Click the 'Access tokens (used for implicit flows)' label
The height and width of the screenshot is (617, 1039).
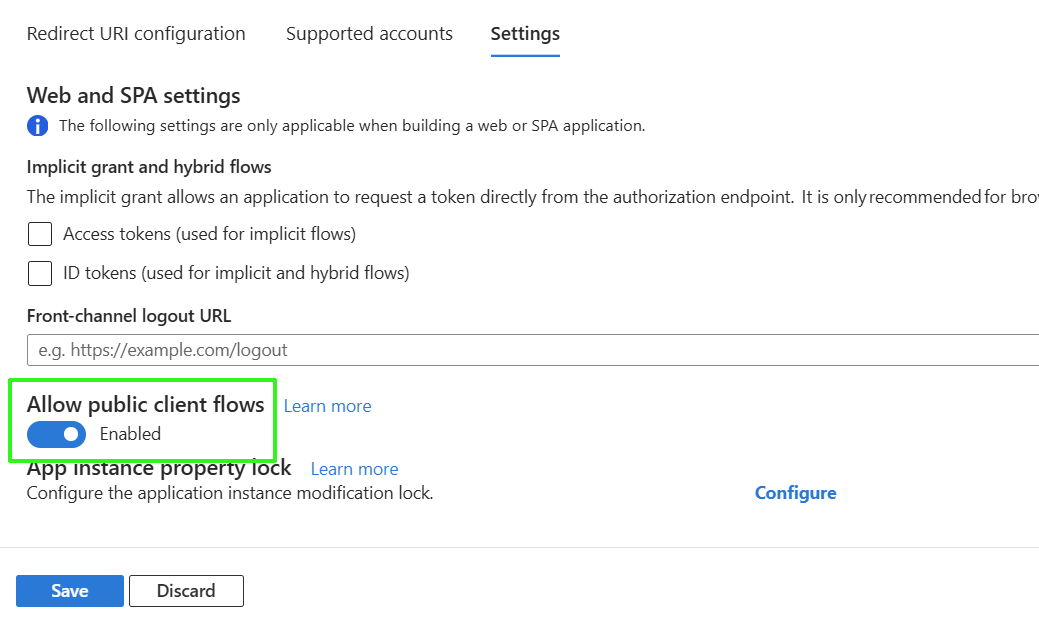pos(209,234)
